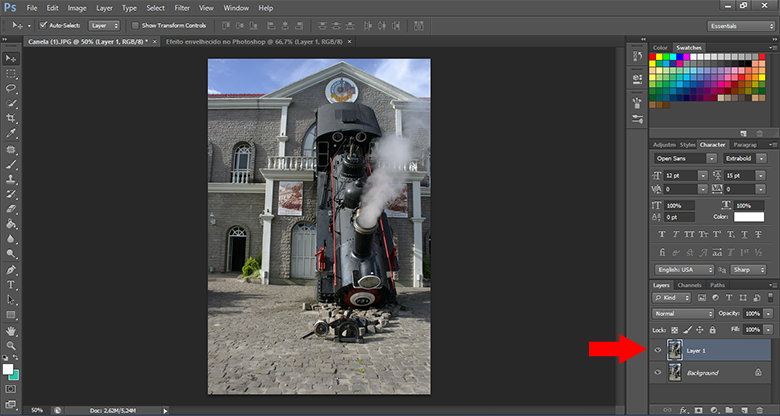Switch to the Channels tab
The height and width of the screenshot is (416, 780).
690,285
